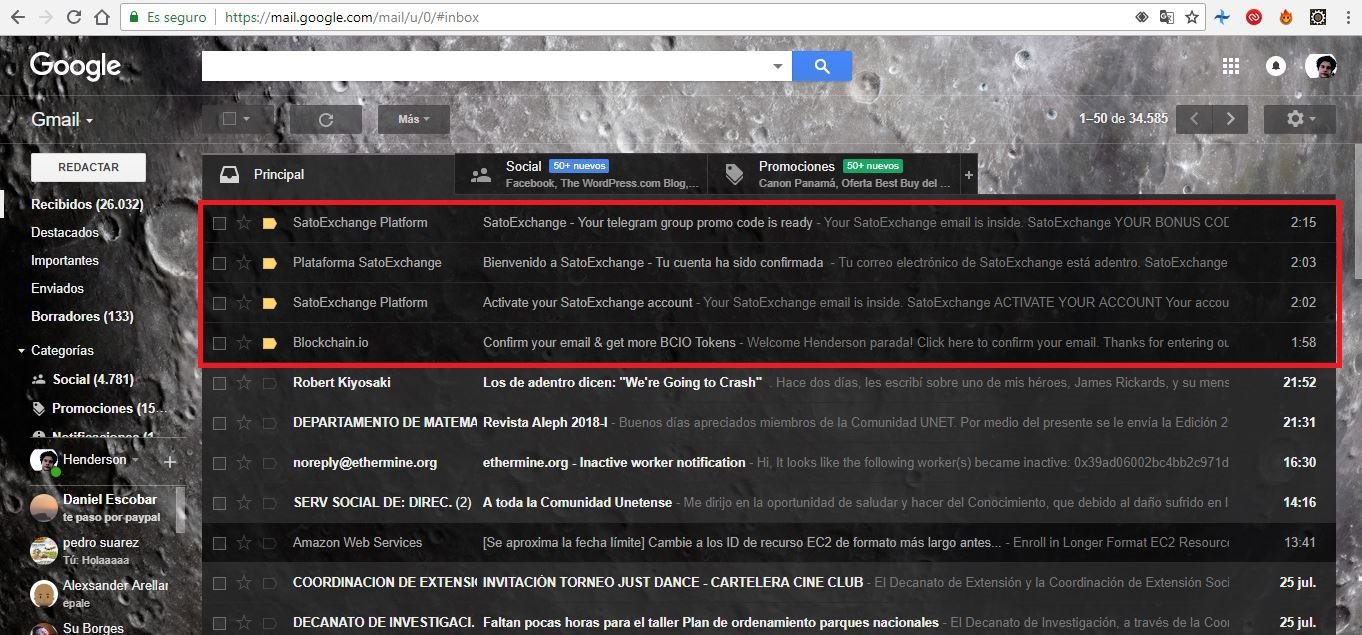Screen dimensions: 1362x635
Task: Toggle importance marker on noreply@ethermine.org email
Action: point(269,463)
